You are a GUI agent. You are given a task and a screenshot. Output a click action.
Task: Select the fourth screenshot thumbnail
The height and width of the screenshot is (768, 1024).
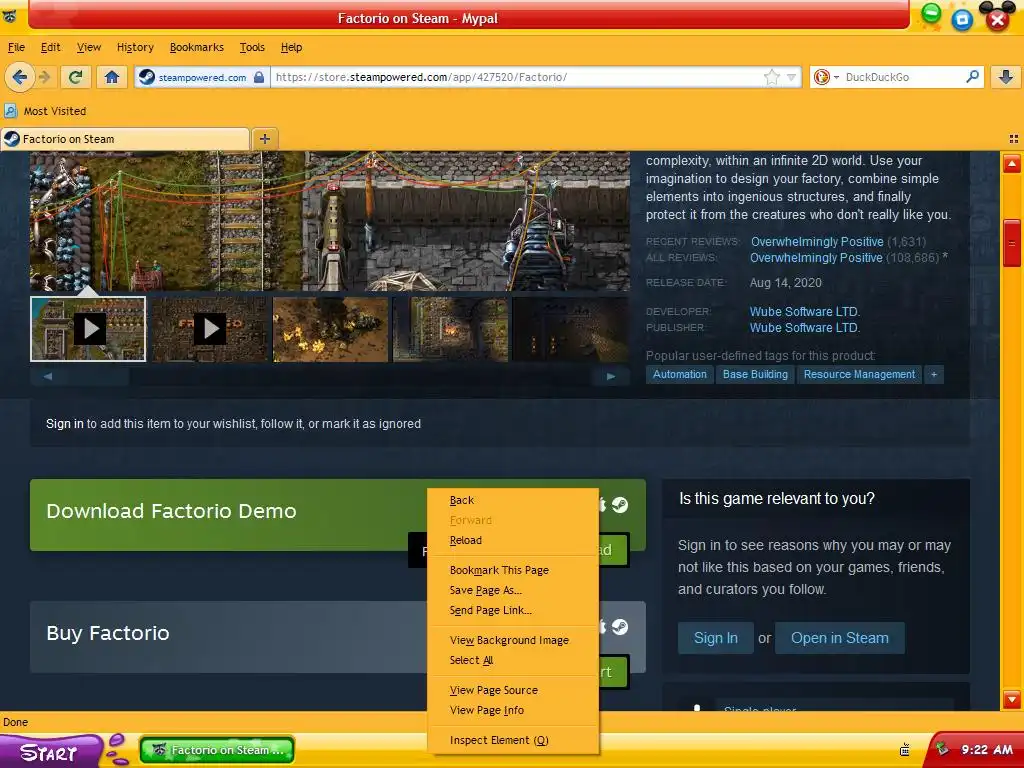(451, 328)
